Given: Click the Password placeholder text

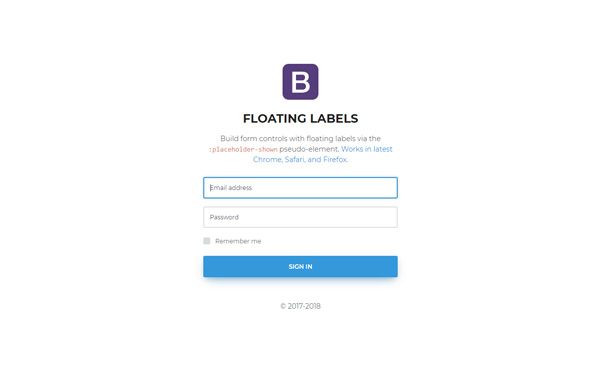Looking at the screenshot, I should 224,217.
